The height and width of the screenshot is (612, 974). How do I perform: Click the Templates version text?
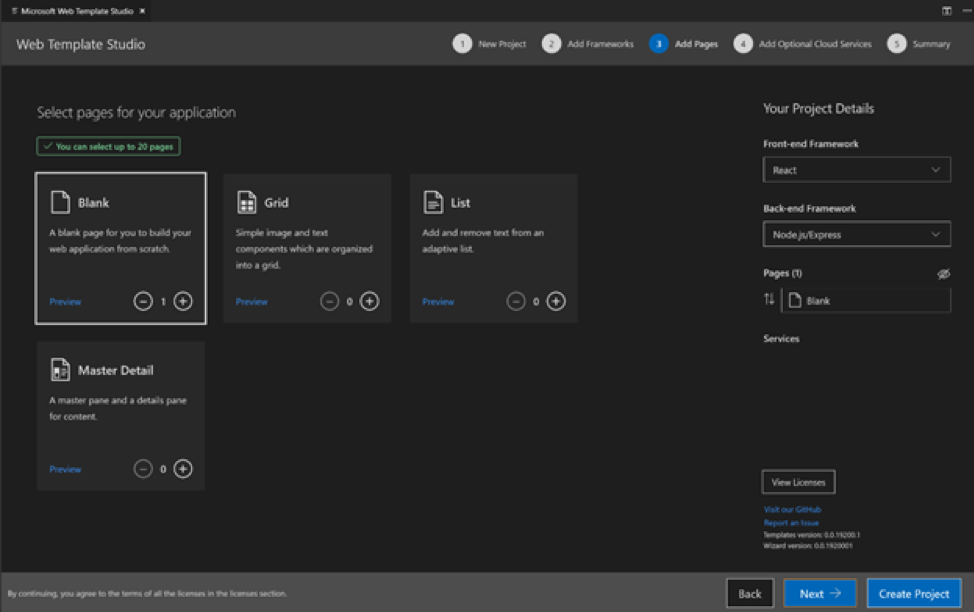coord(811,535)
